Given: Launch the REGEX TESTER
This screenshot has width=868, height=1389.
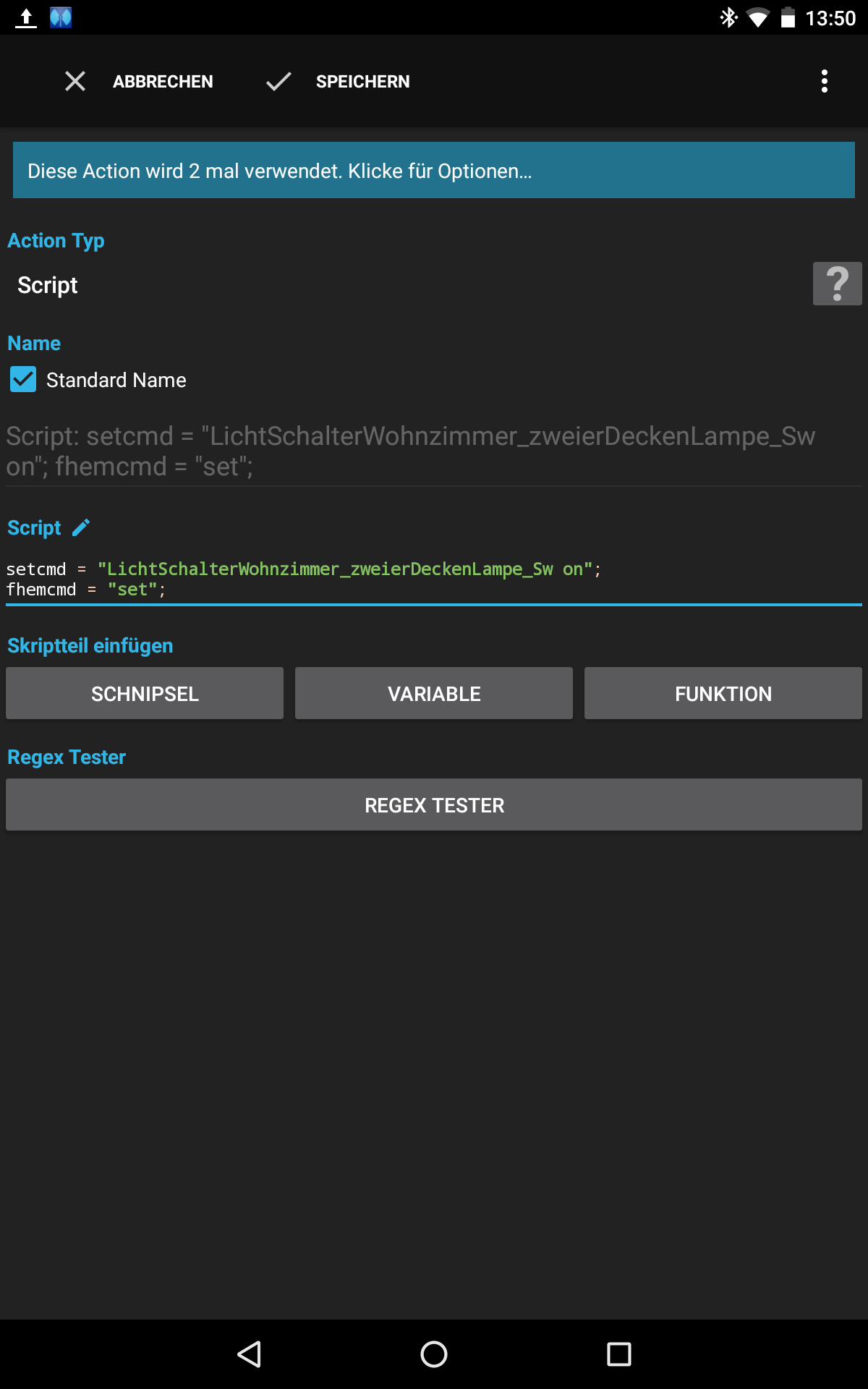Looking at the screenshot, I should [434, 804].
